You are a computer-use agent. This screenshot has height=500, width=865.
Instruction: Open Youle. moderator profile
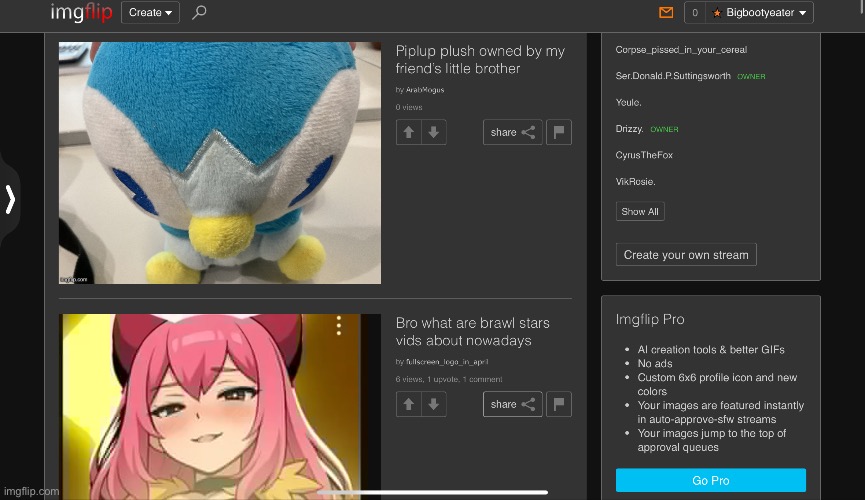coord(628,102)
